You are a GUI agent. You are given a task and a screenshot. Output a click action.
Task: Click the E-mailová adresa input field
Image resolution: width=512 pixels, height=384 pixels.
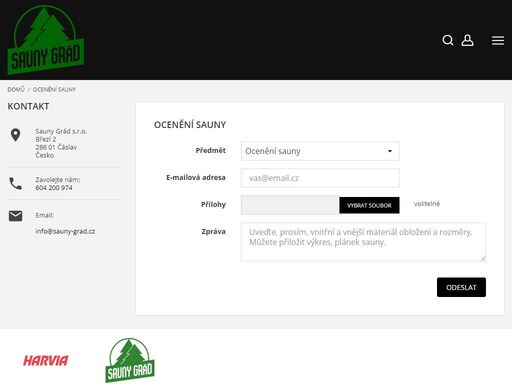[320, 178]
